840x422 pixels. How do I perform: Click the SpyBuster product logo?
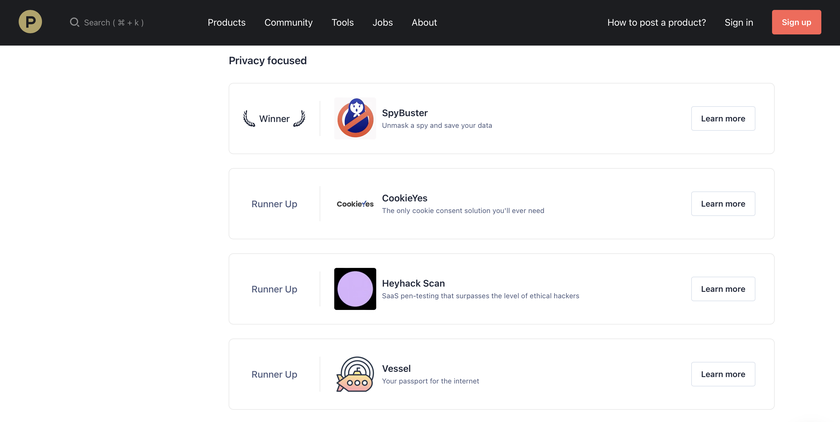click(x=355, y=118)
